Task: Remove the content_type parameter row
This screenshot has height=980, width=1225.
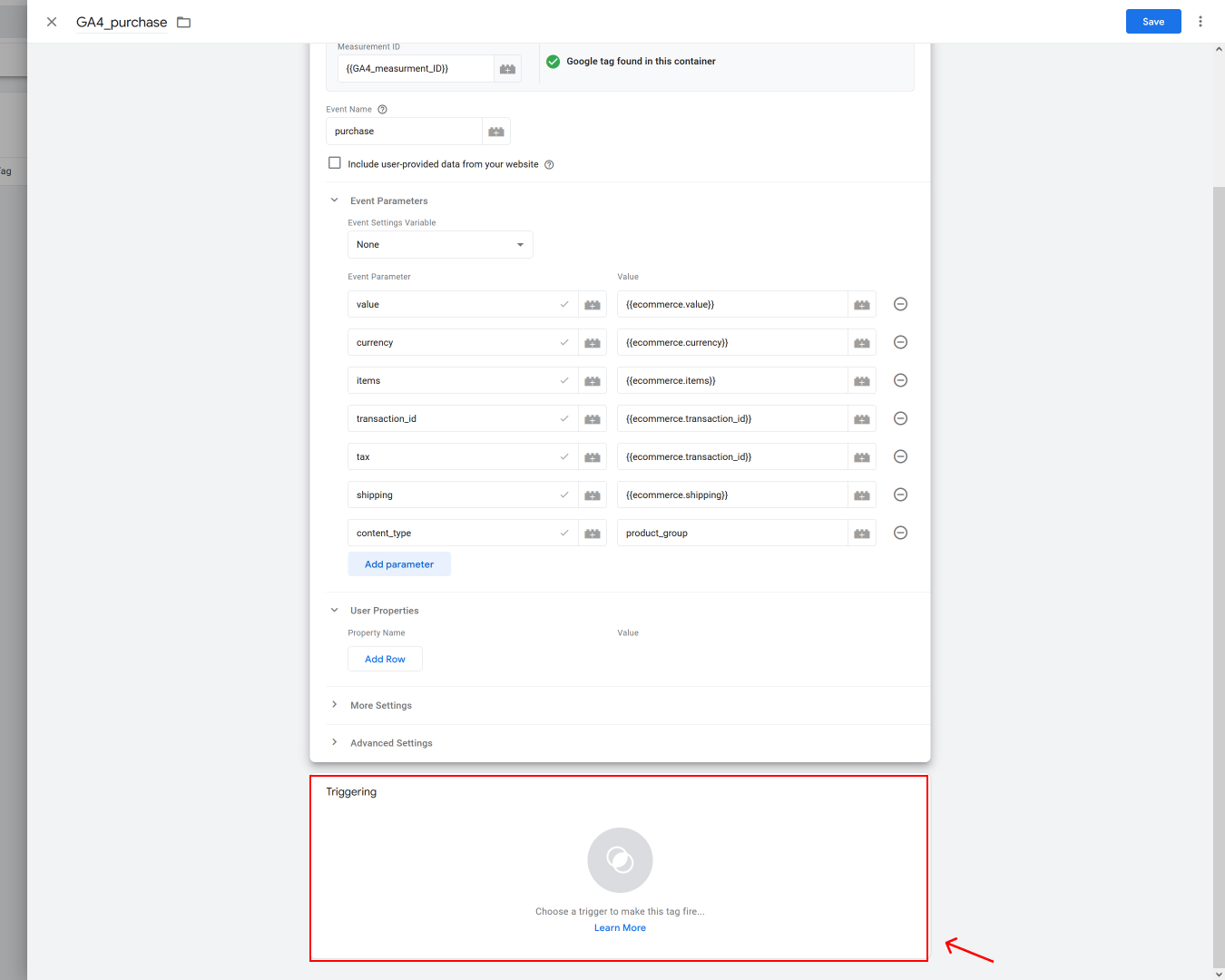Action: point(900,533)
